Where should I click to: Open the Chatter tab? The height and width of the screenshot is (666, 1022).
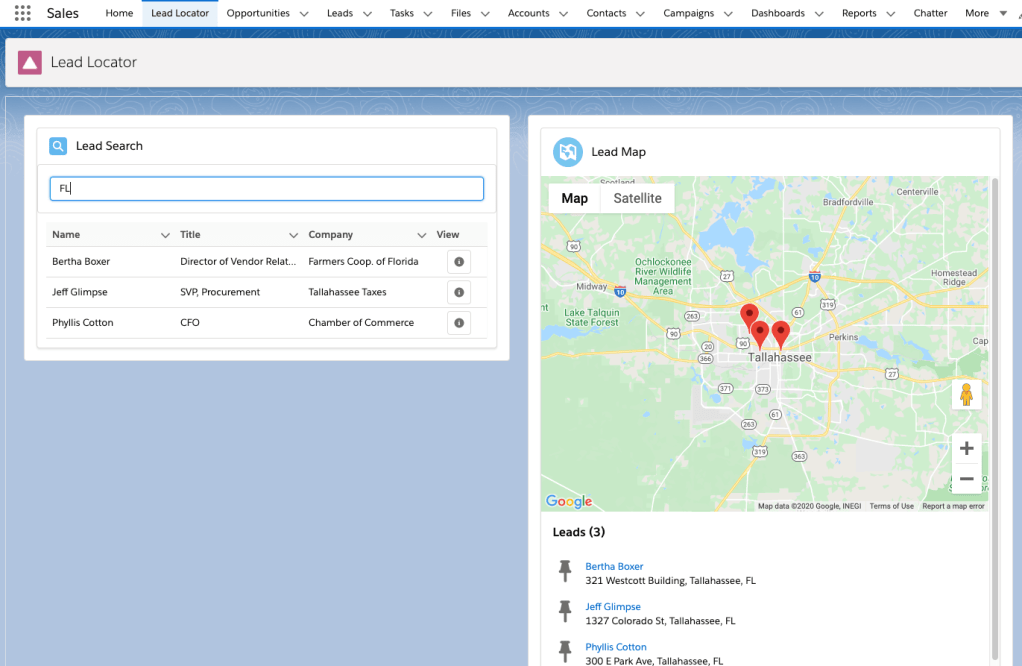(x=930, y=13)
